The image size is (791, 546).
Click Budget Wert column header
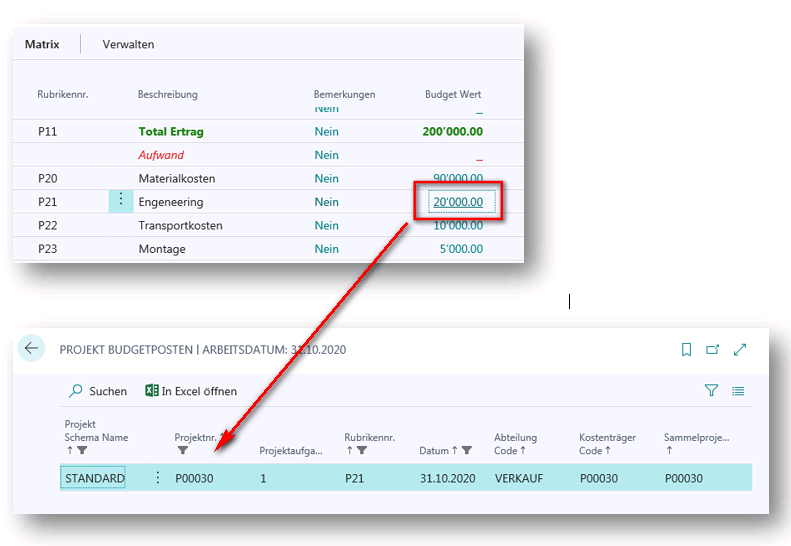pyautogui.click(x=453, y=94)
